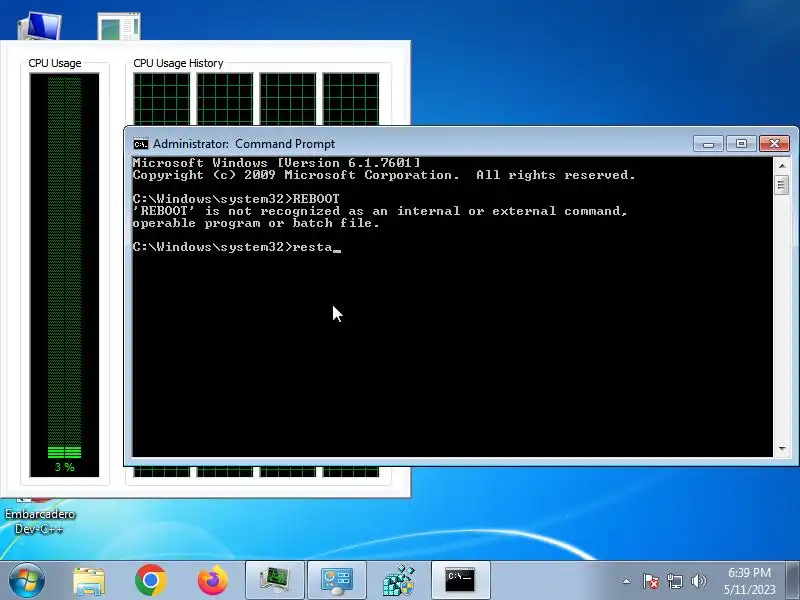This screenshot has height=600, width=800.
Task: Open the Registry Editor taskbar icon
Action: 399,581
